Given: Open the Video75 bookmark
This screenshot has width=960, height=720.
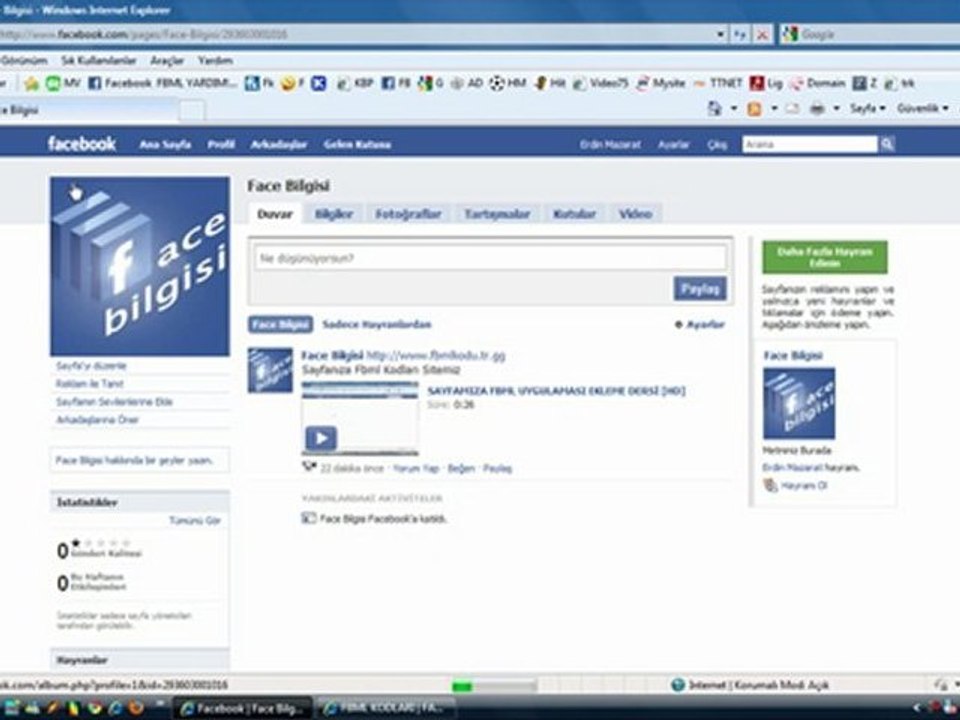Looking at the screenshot, I should pyautogui.click(x=601, y=83).
